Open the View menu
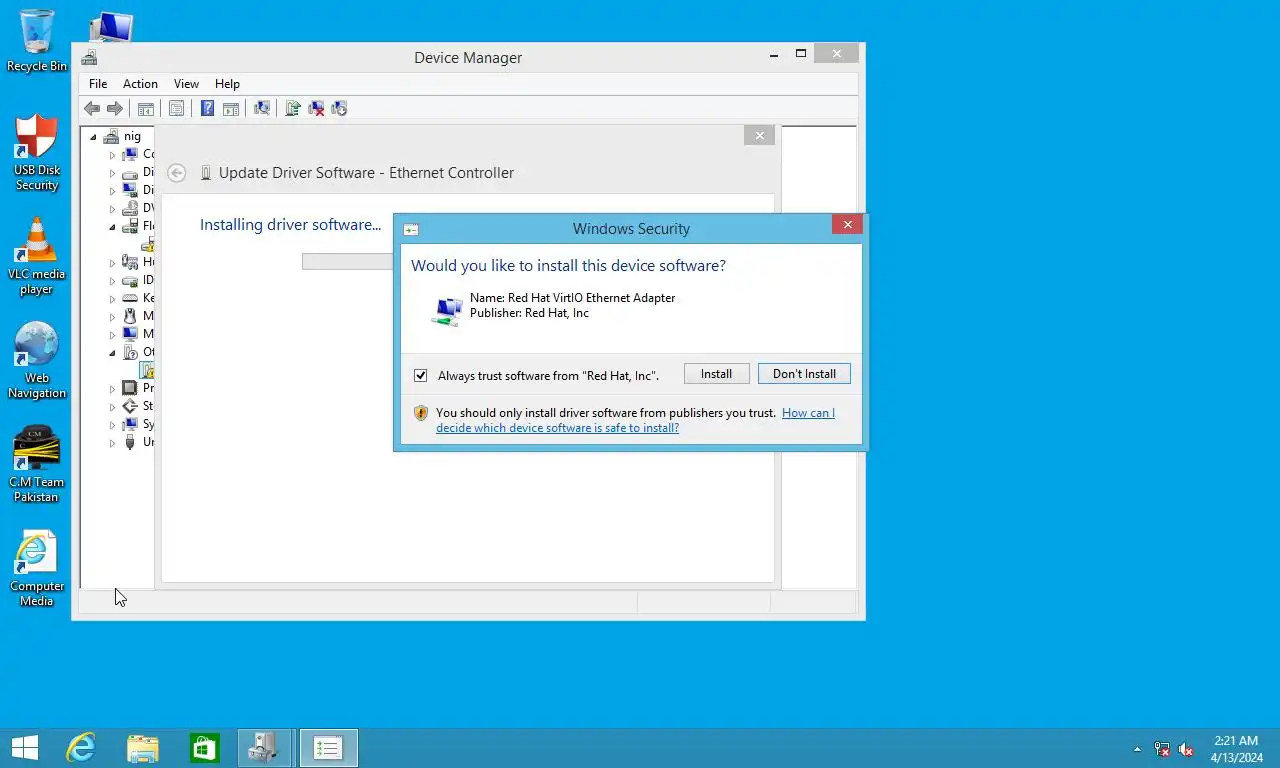 (186, 84)
